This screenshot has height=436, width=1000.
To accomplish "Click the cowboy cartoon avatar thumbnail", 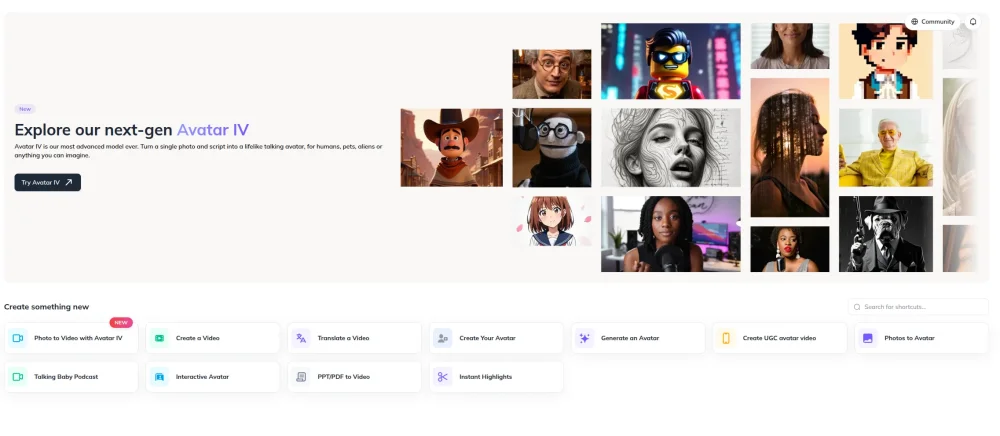I will point(452,147).
